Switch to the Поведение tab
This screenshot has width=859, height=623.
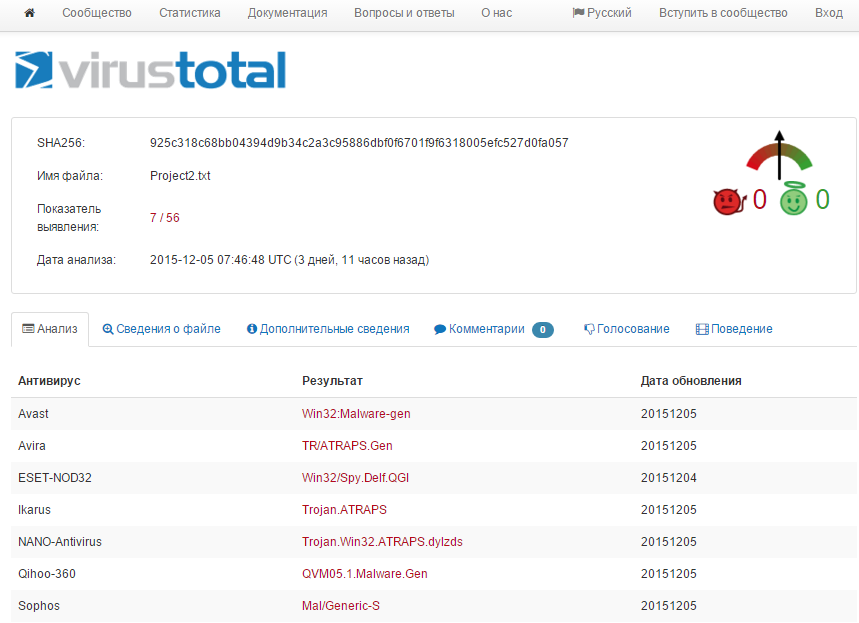click(x=734, y=329)
